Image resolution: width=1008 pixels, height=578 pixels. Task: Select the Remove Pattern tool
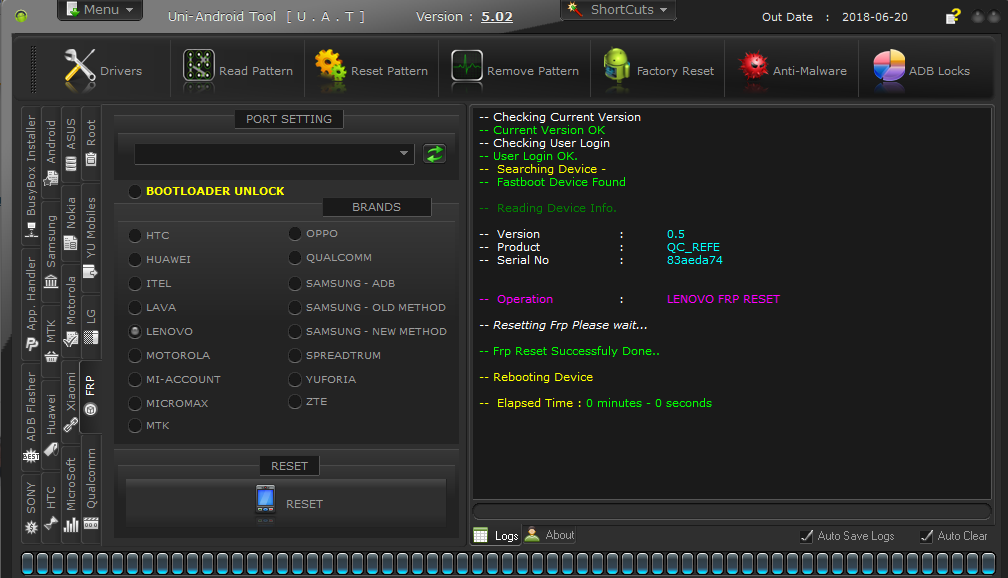(514, 70)
